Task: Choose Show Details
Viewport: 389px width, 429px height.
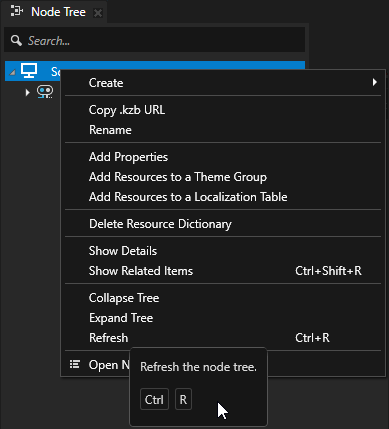Action: pos(223,251)
